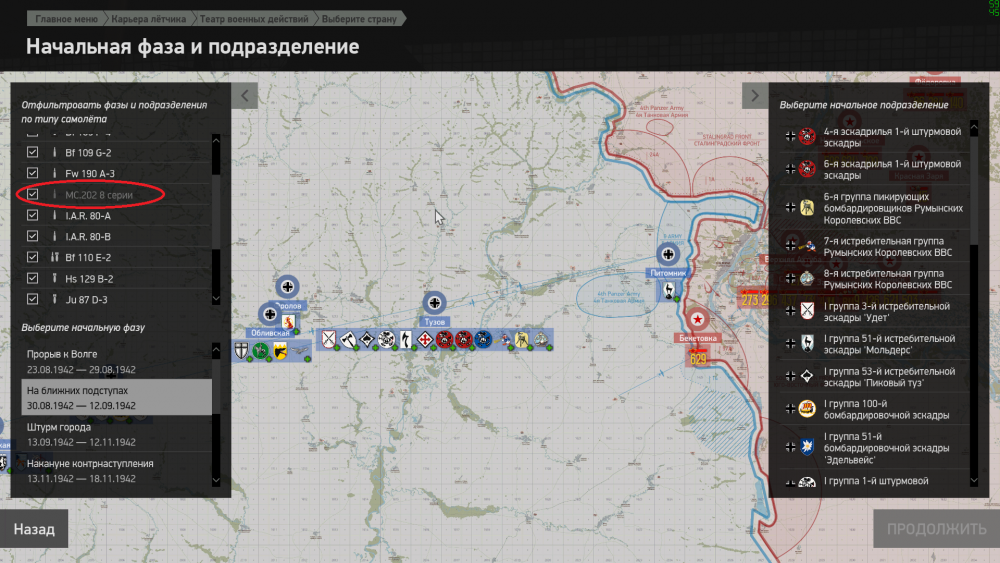
Task: Select the На ближних подступах phase
Action: (117, 398)
